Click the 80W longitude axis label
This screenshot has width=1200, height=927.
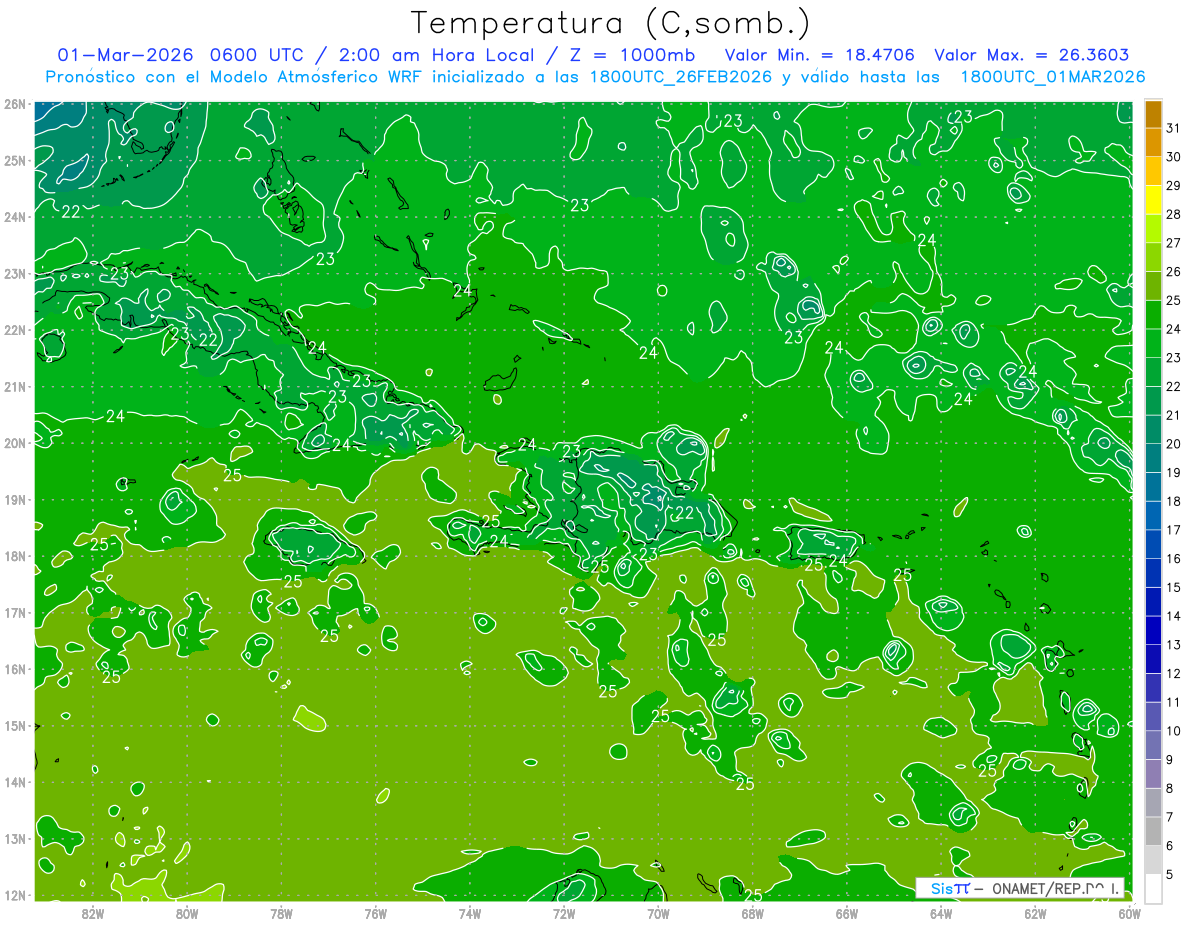(187, 913)
